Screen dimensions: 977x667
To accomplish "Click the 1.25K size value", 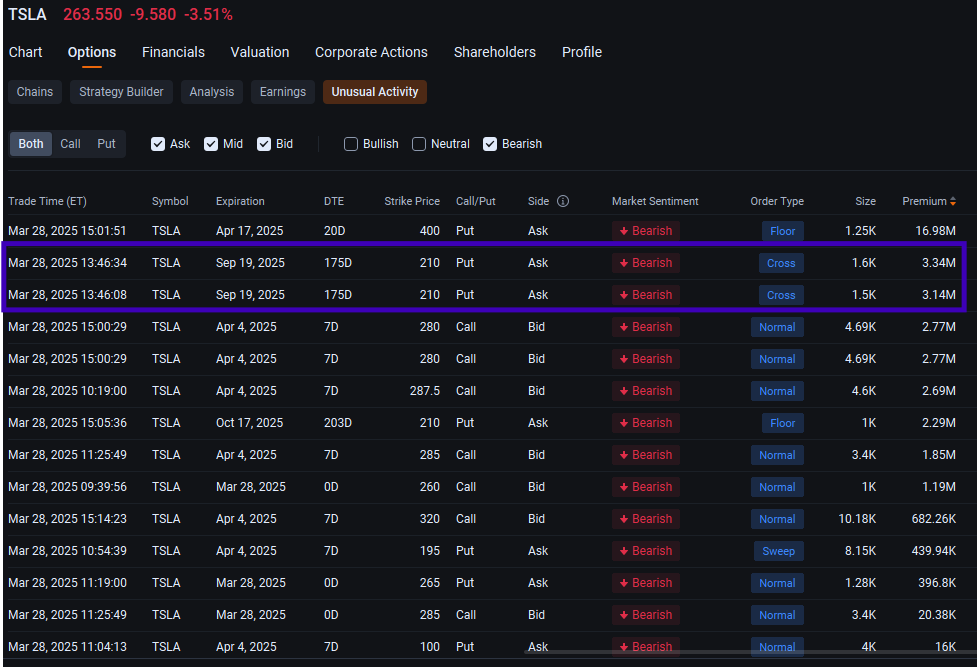I will (x=860, y=231).
